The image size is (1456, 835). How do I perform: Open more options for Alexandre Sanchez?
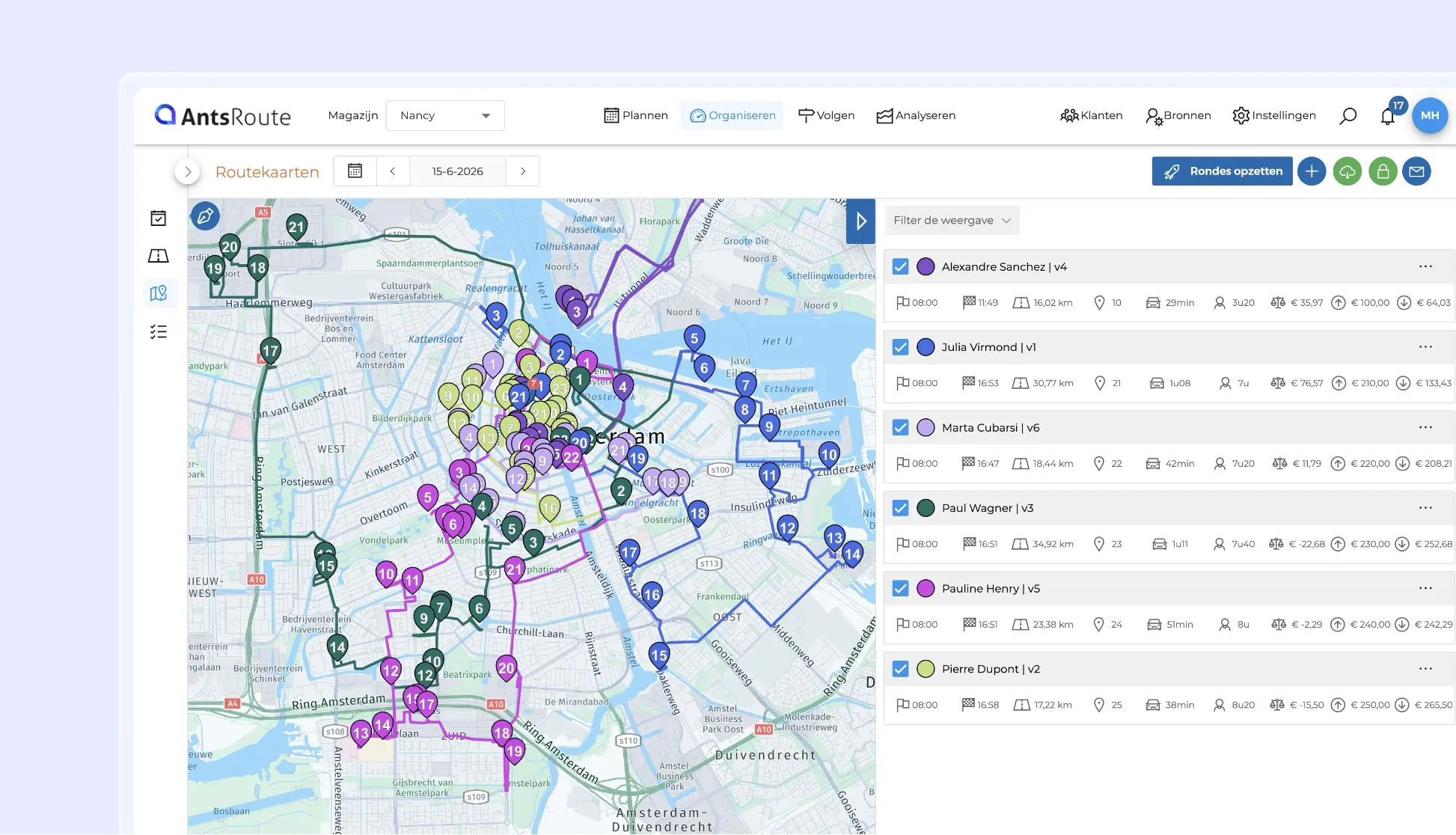coord(1425,266)
